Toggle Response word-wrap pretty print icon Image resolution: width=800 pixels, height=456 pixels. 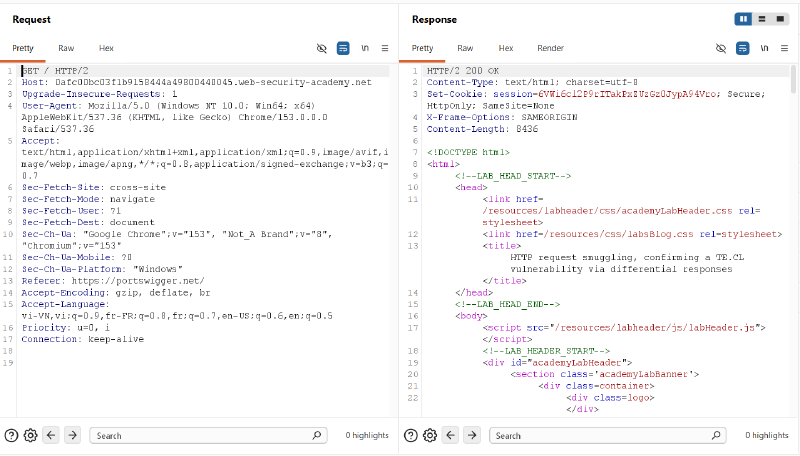tap(742, 48)
